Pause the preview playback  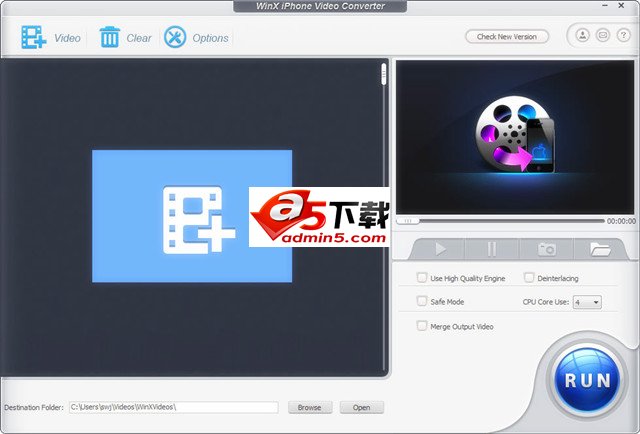click(x=492, y=249)
